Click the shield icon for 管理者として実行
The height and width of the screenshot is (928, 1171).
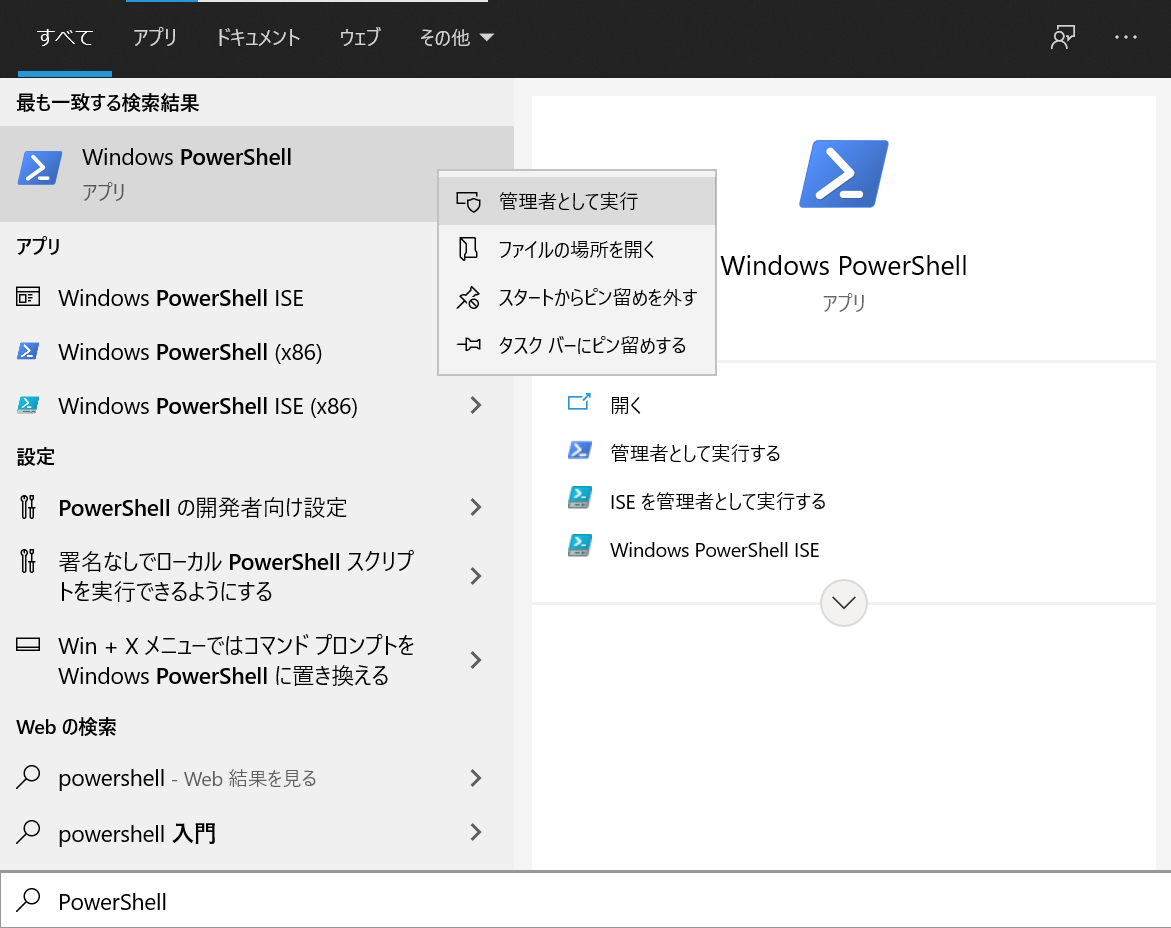click(469, 202)
